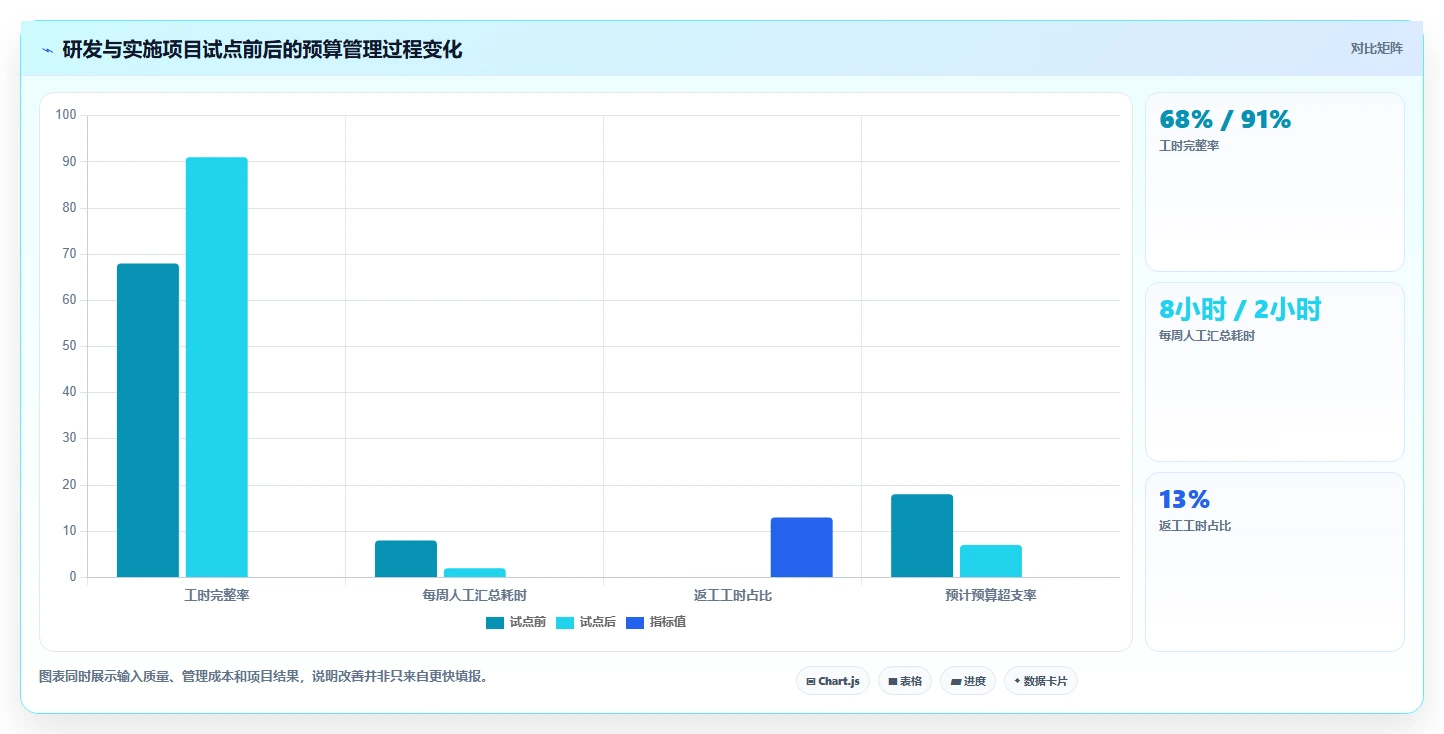The width and height of the screenshot is (1444, 734).
Task: Toggle the 试点后 legend series
Action: pyautogui.click(x=586, y=622)
